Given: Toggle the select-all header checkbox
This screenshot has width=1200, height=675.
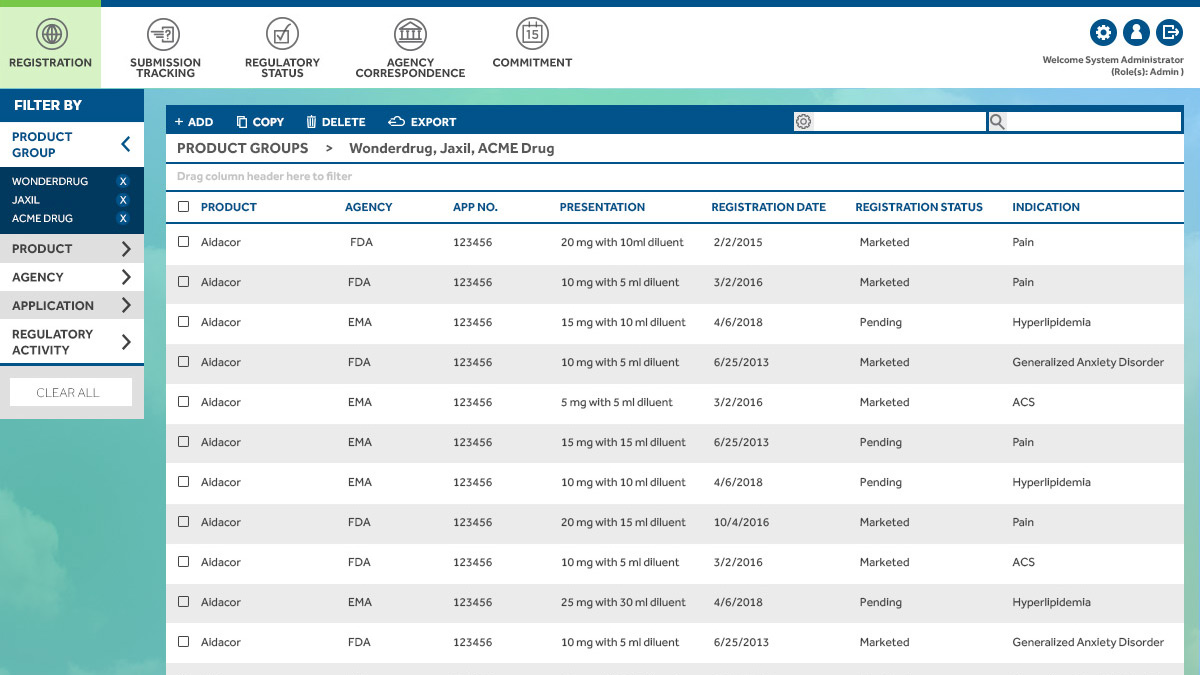Looking at the screenshot, I should 183,207.
